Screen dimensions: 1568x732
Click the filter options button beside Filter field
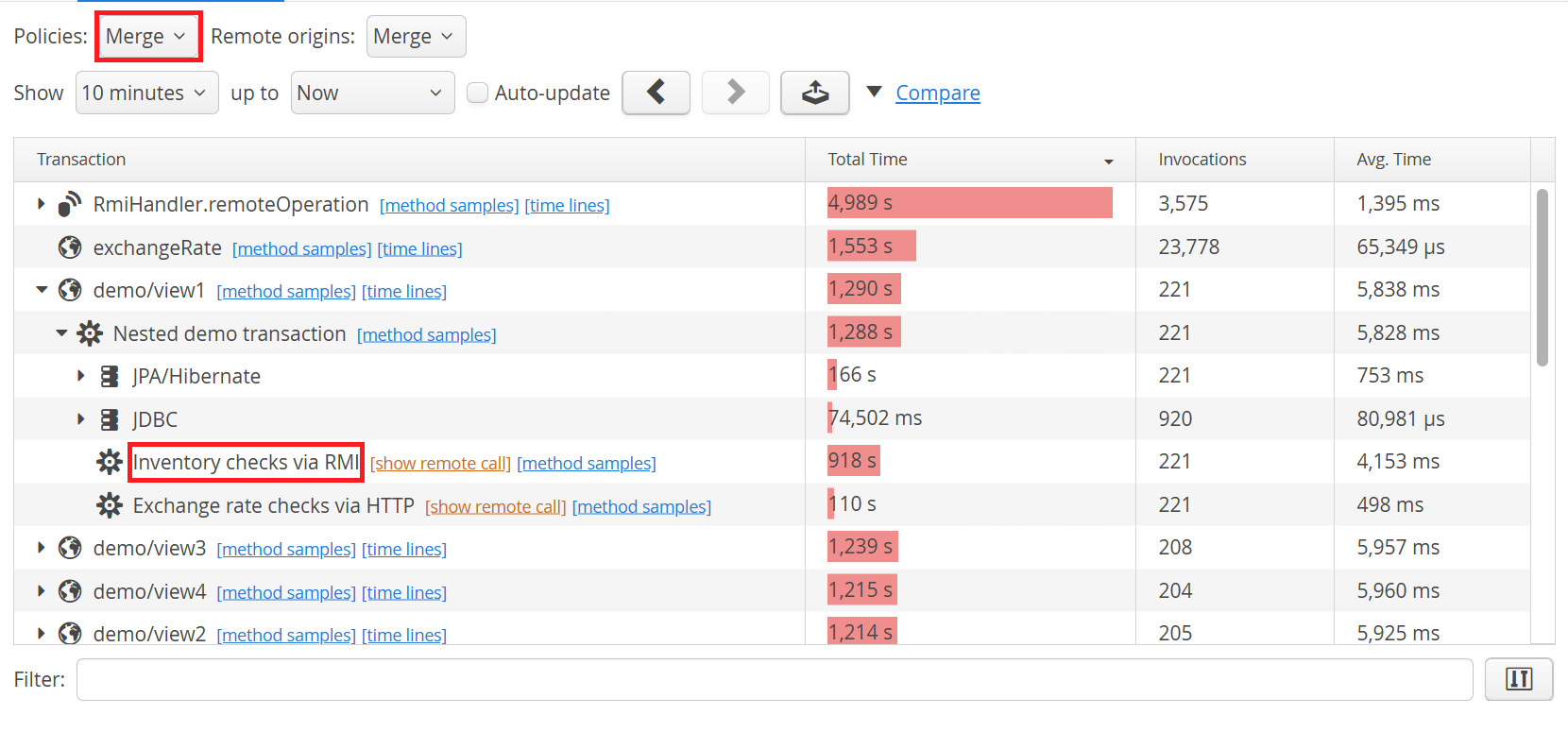tap(1518, 679)
